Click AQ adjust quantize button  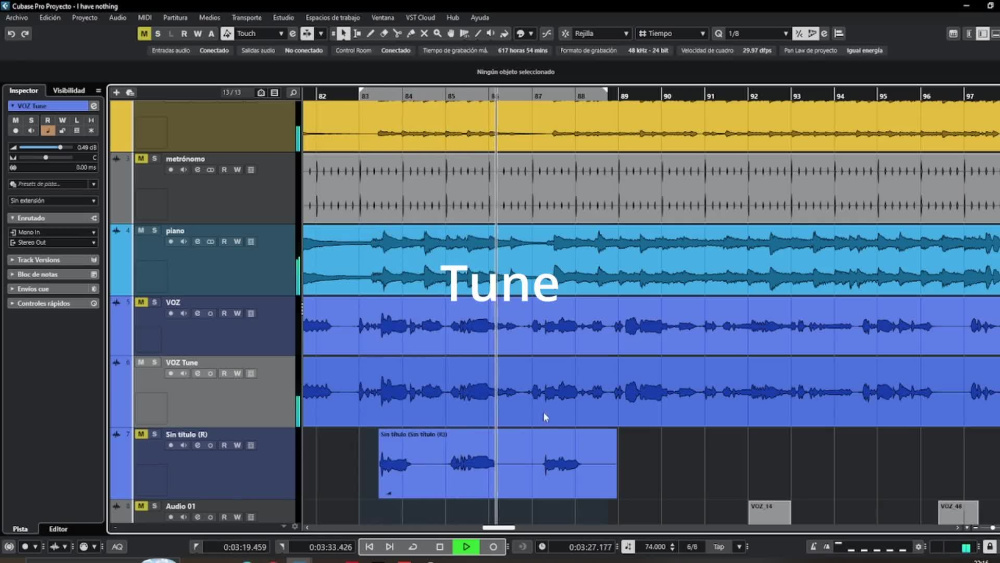pos(117,547)
